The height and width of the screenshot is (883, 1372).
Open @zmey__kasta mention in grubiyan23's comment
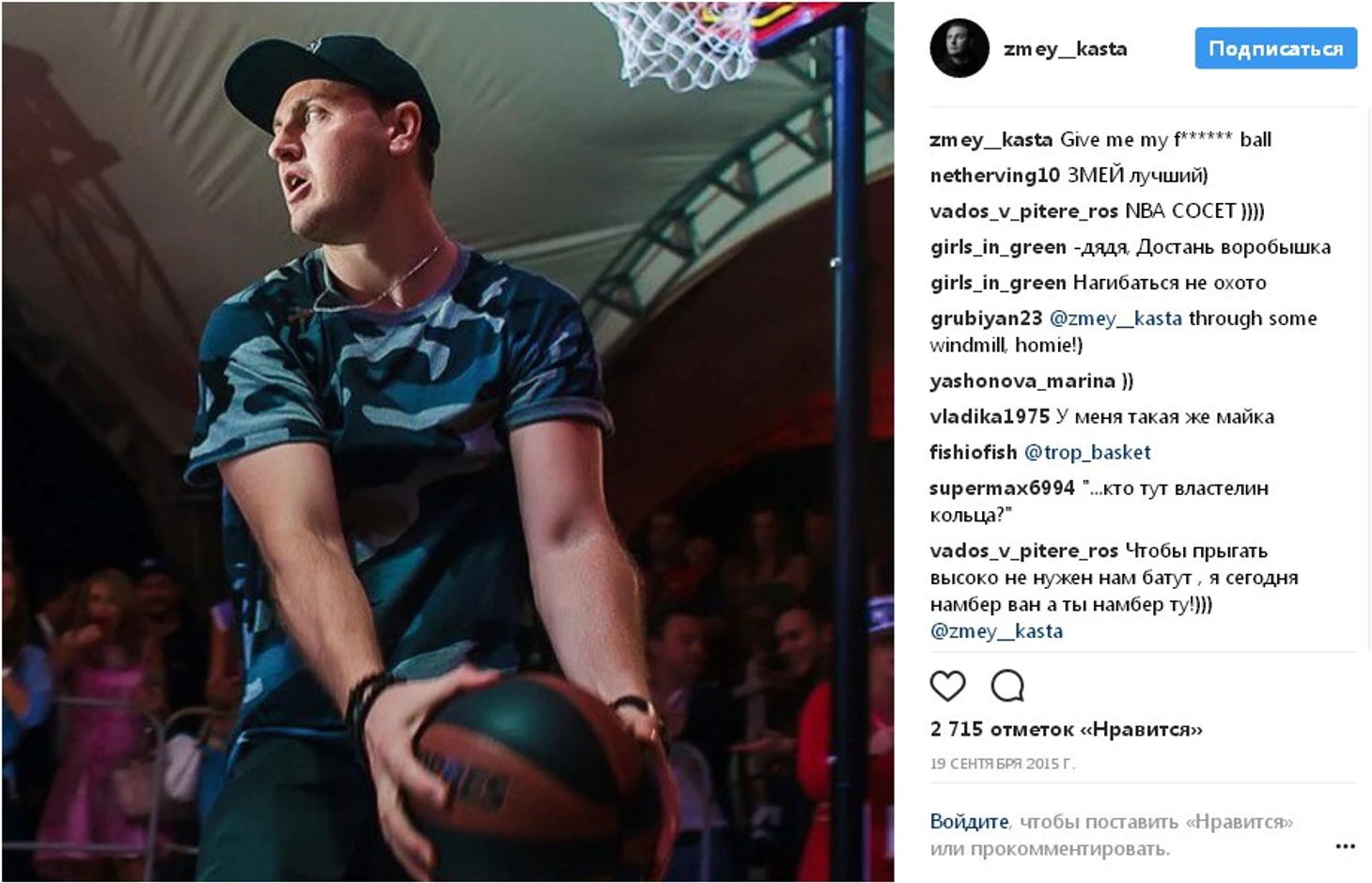[x=1115, y=318]
